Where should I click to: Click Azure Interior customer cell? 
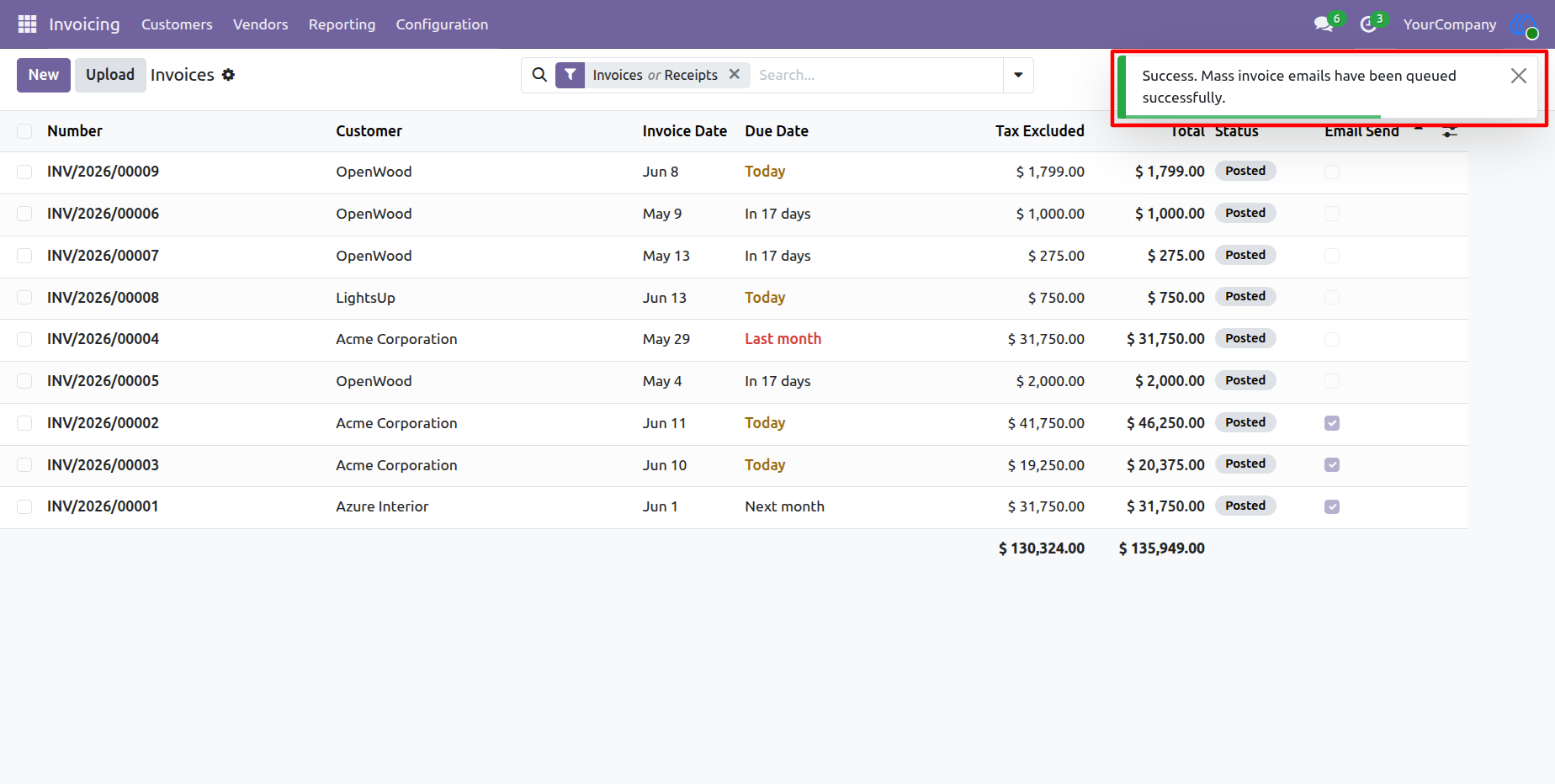tap(382, 506)
